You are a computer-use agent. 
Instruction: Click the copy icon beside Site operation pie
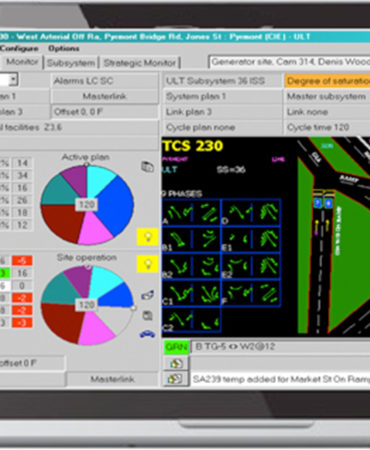coord(147,315)
